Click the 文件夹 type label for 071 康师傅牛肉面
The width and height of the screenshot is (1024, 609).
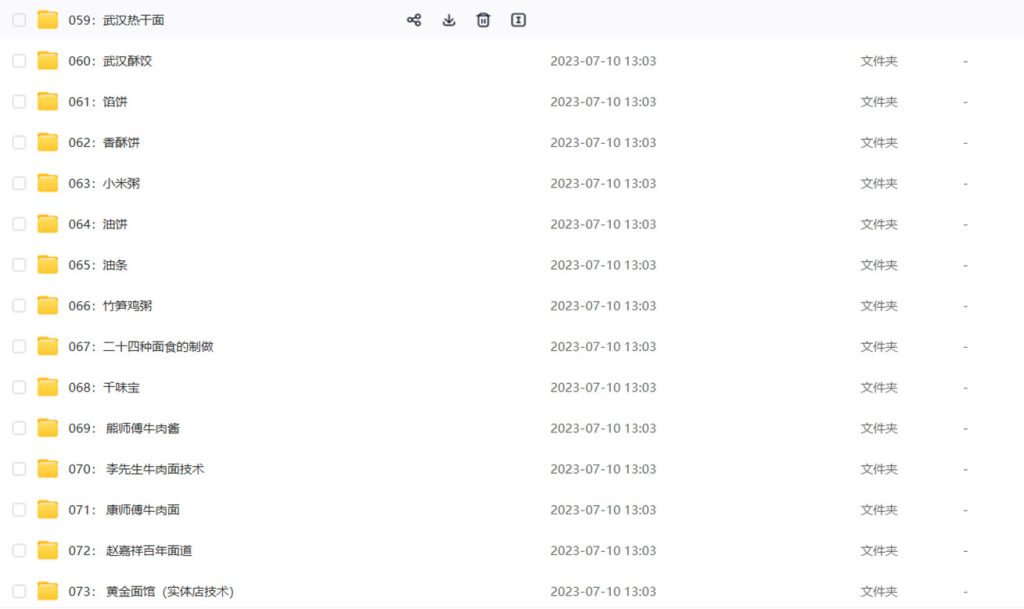coord(878,510)
